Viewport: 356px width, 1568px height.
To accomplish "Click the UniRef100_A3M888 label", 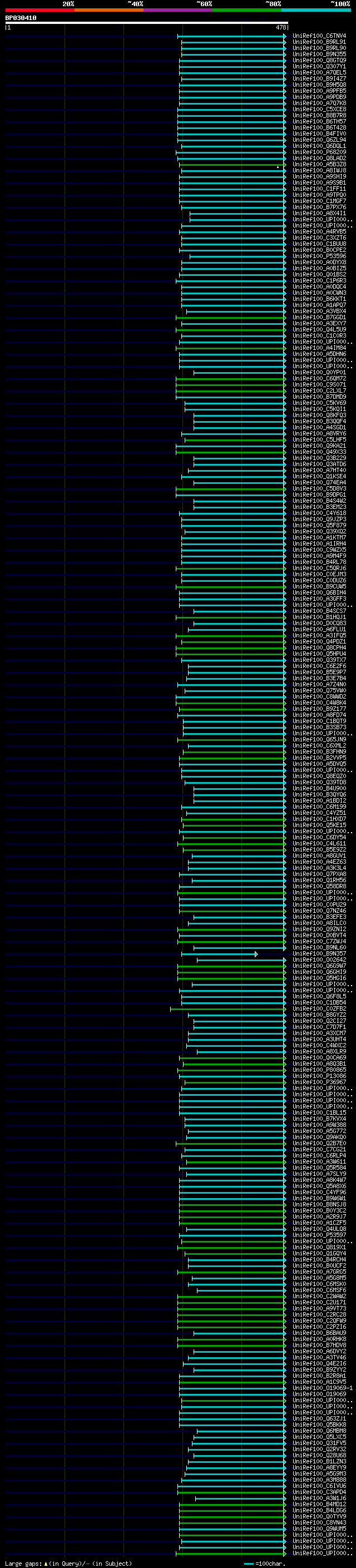I will 319,1480.
